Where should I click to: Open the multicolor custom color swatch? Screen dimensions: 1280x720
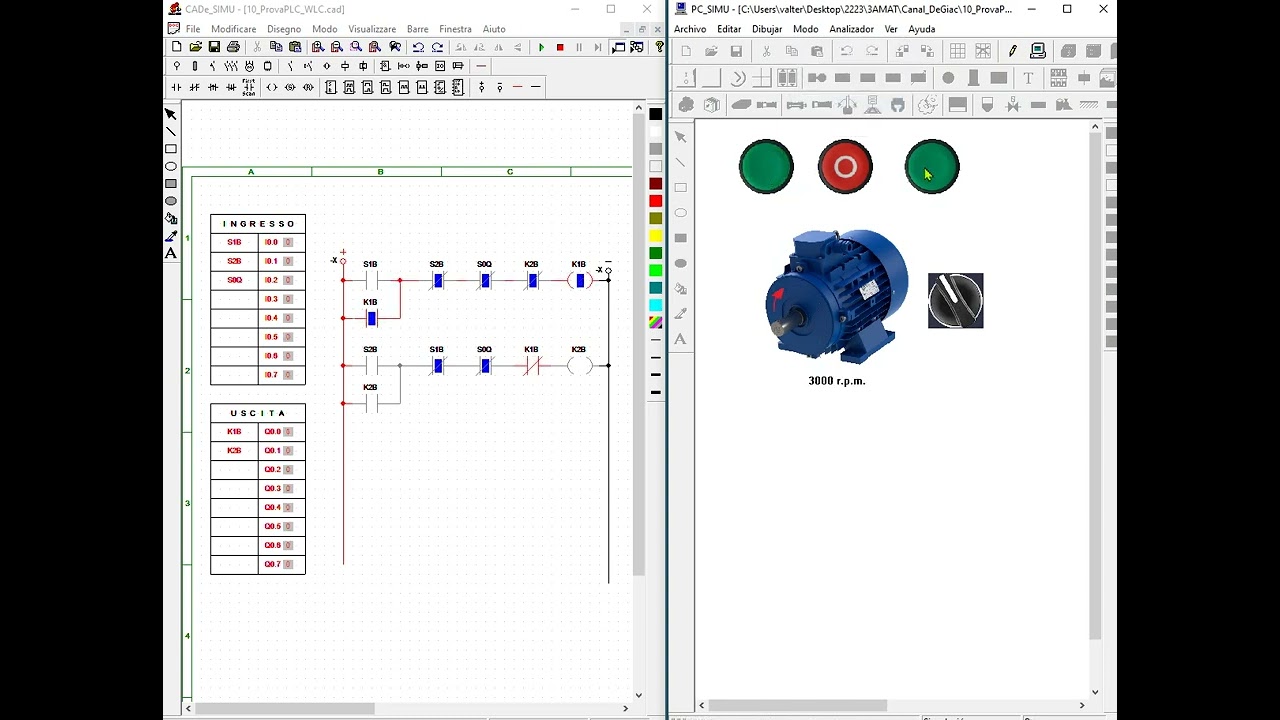[656, 322]
